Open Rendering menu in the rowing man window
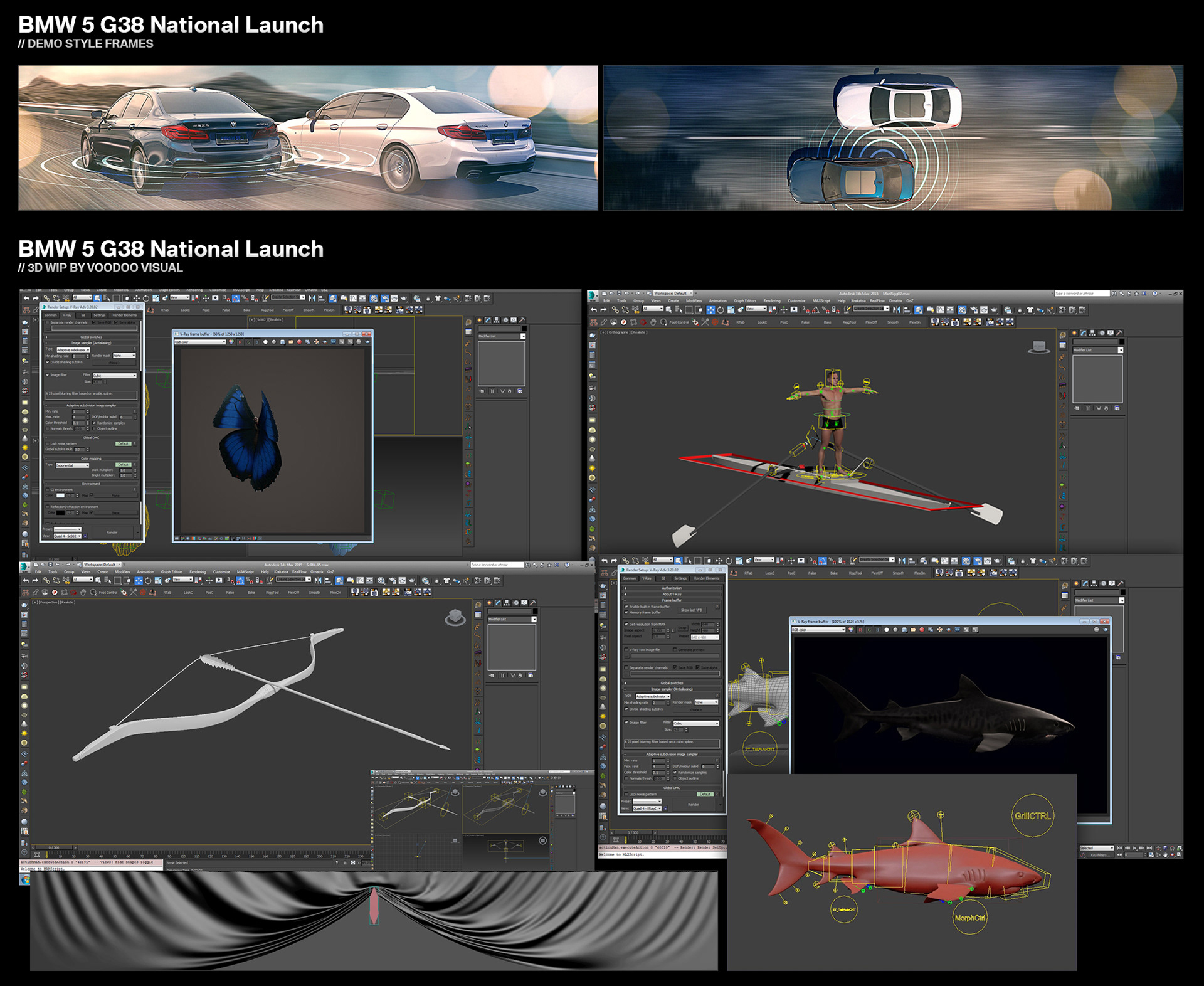1204x986 pixels. pyautogui.click(x=772, y=300)
